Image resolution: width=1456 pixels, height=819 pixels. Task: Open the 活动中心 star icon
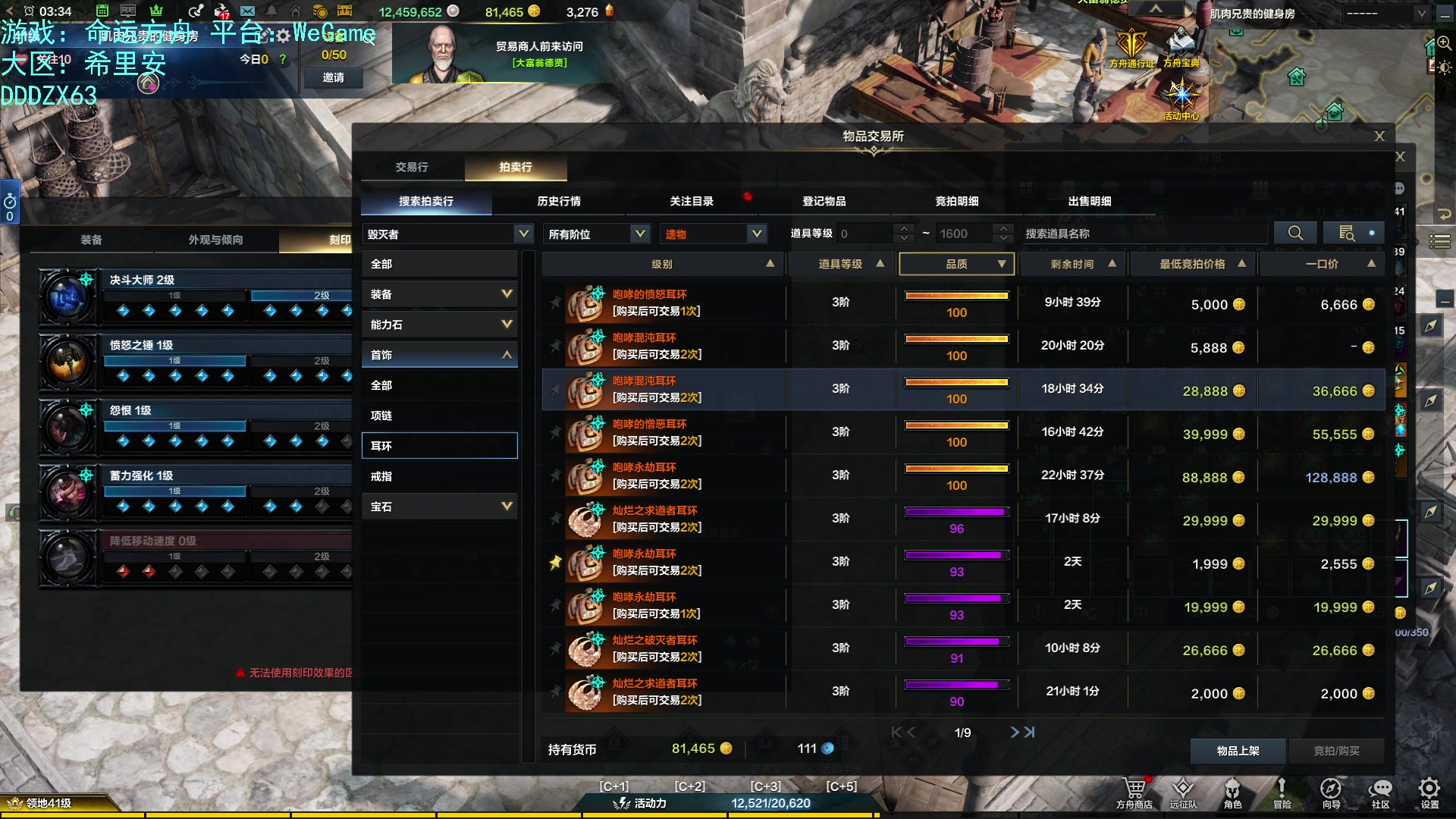tap(1181, 95)
